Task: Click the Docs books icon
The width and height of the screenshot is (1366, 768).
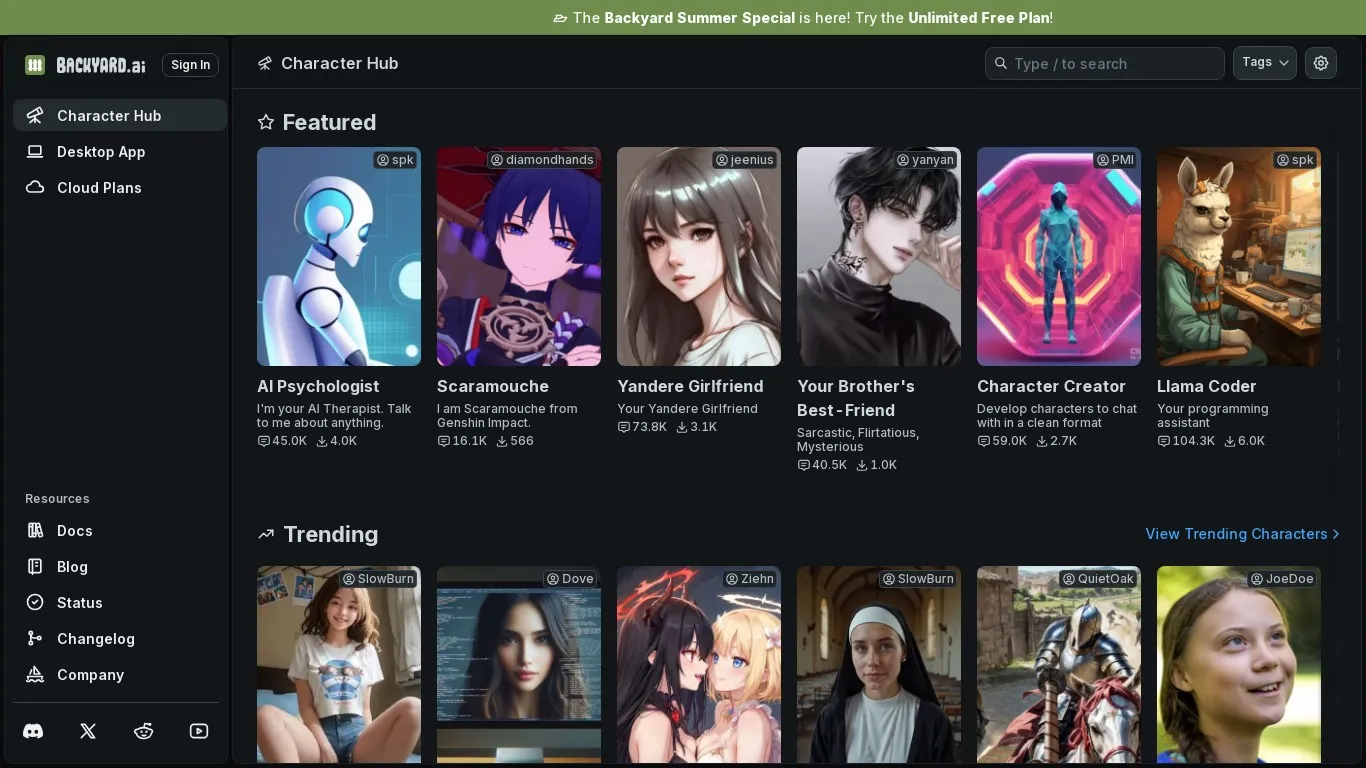Action: [35, 531]
